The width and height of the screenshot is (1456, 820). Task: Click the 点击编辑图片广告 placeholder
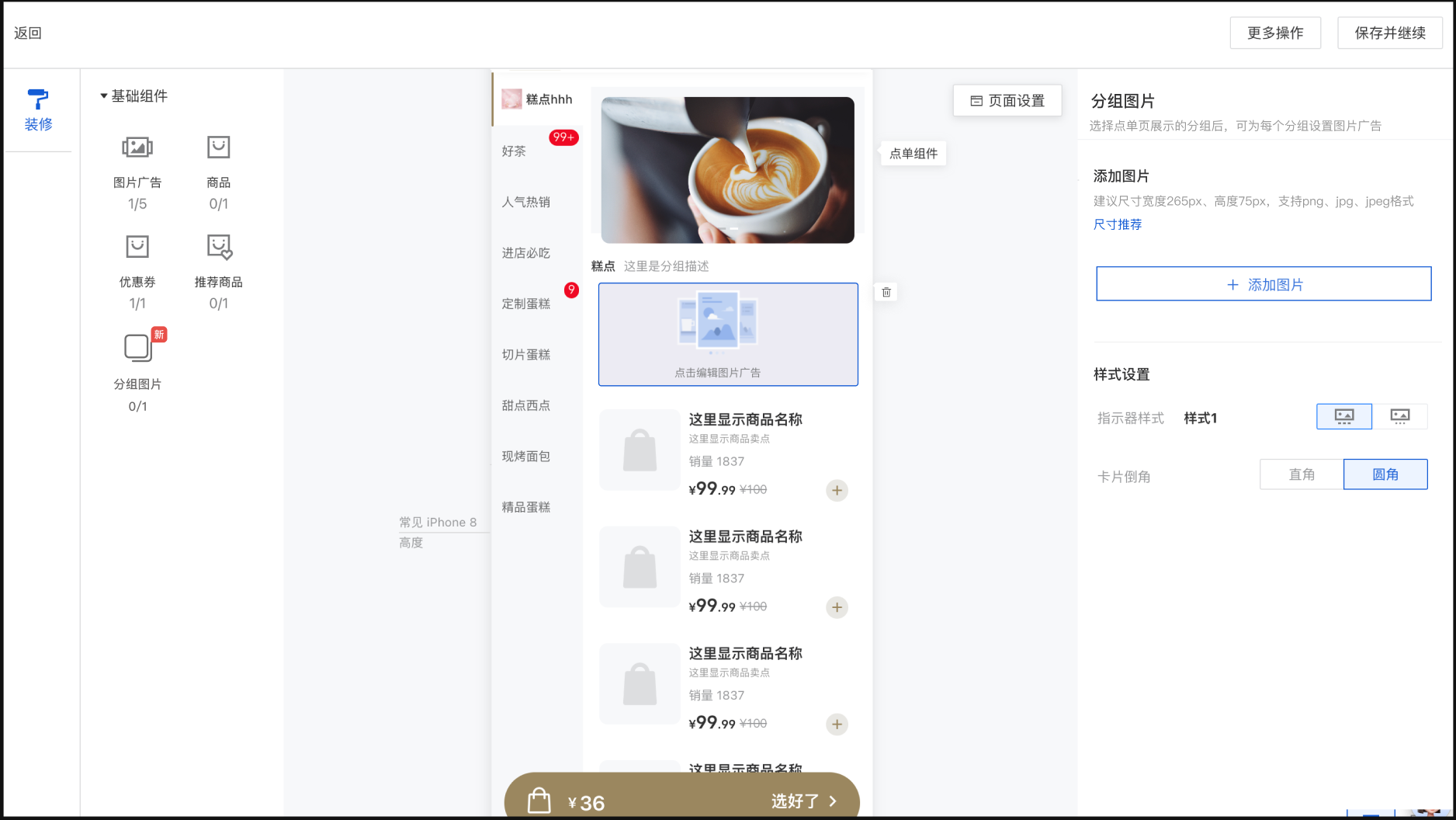click(x=728, y=335)
